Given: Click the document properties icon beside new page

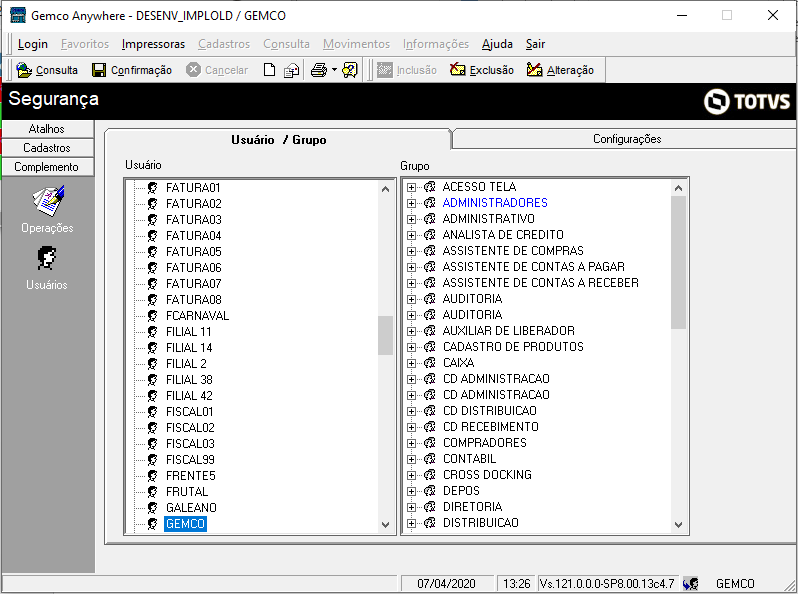Looking at the screenshot, I should coord(291,70).
